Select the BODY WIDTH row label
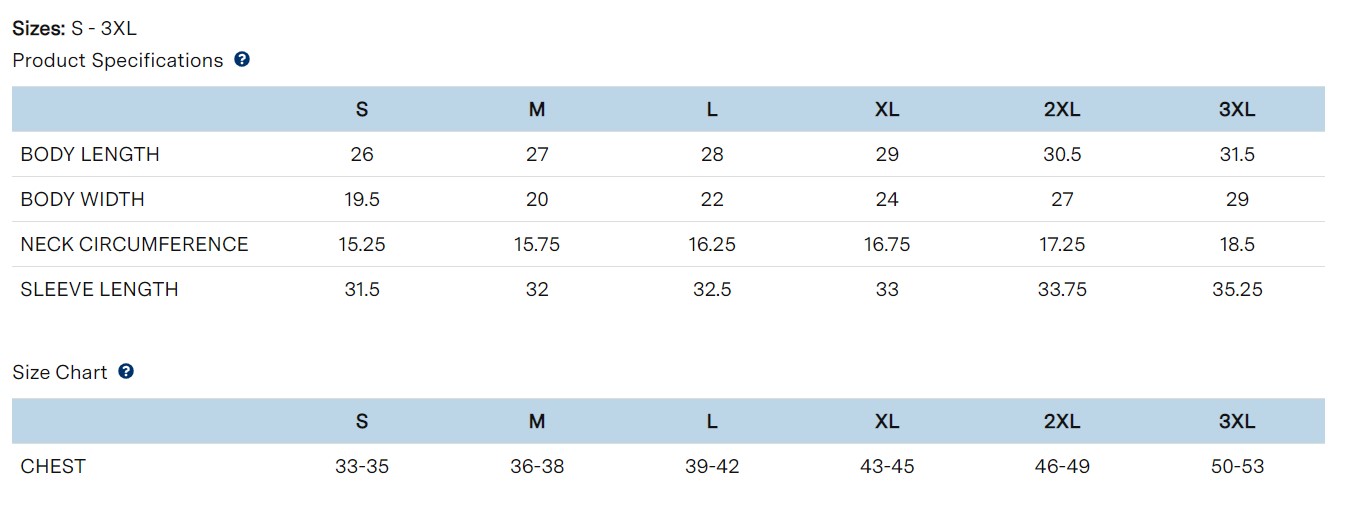 (x=83, y=200)
